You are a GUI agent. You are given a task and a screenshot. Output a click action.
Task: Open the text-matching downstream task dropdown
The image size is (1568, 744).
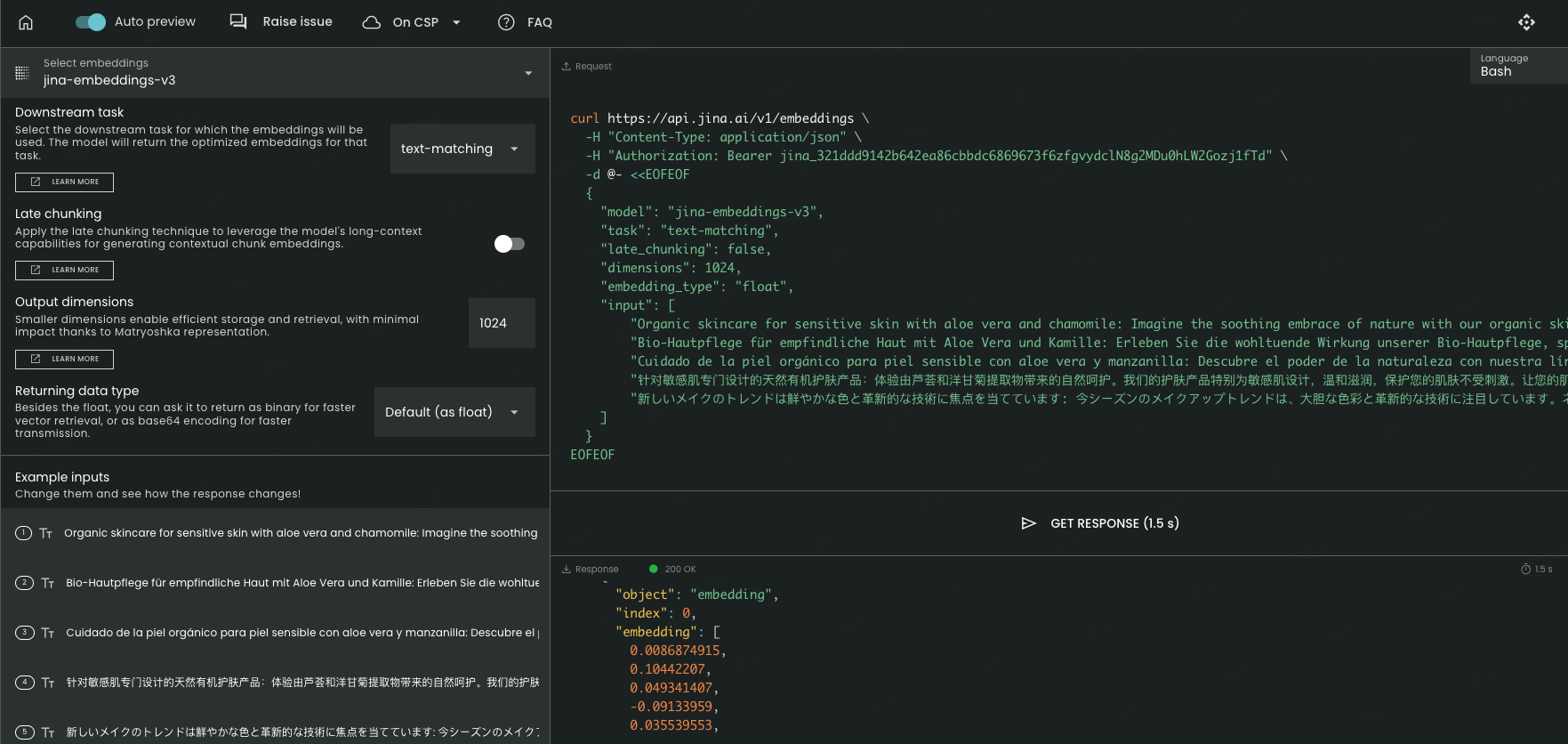462,149
